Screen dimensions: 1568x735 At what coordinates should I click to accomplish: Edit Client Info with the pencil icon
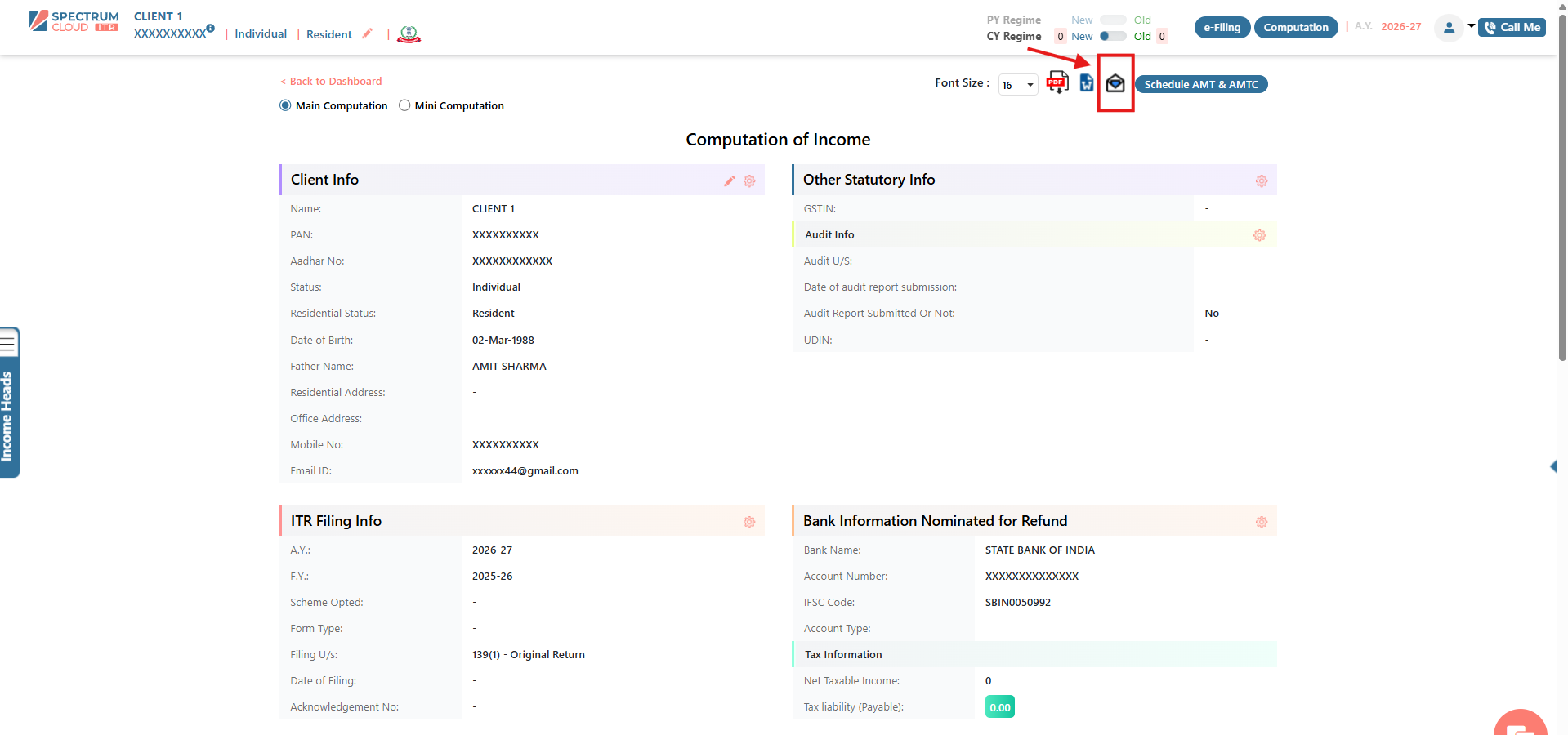(730, 181)
